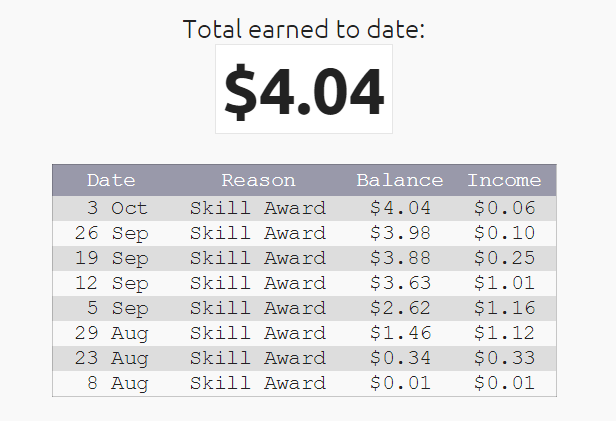Select the $0.06 income cell
Screen dimensions: 616x421
tap(504, 208)
